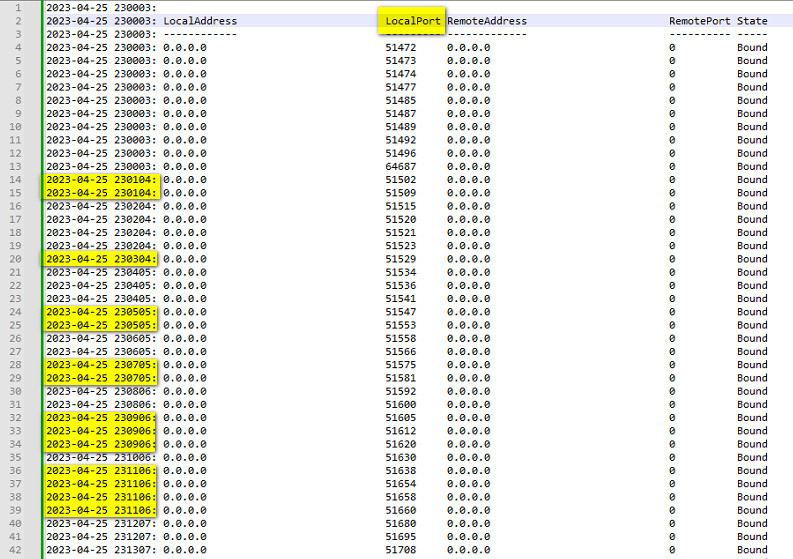793x559 pixels.
Task: Click port number 51492
Action: [x=401, y=140]
